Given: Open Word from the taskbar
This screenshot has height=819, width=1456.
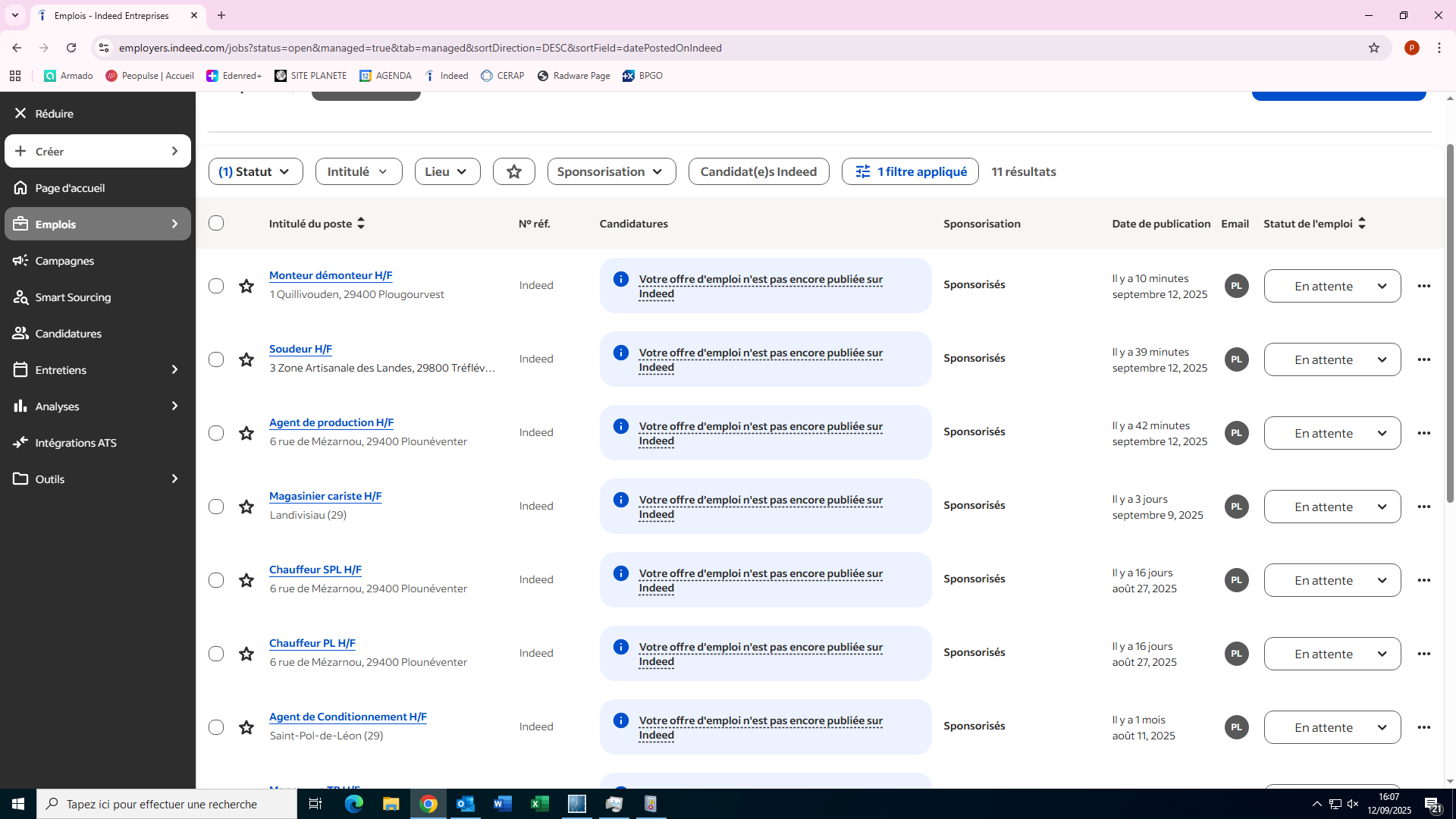Looking at the screenshot, I should tap(503, 804).
